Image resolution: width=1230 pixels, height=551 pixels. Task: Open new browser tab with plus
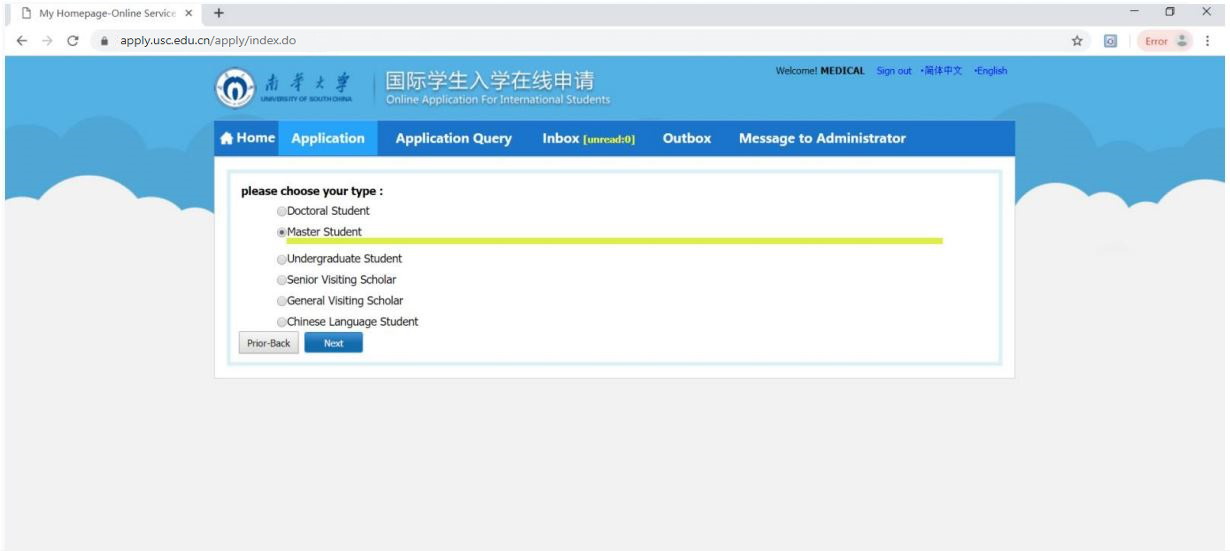pyautogui.click(x=217, y=12)
